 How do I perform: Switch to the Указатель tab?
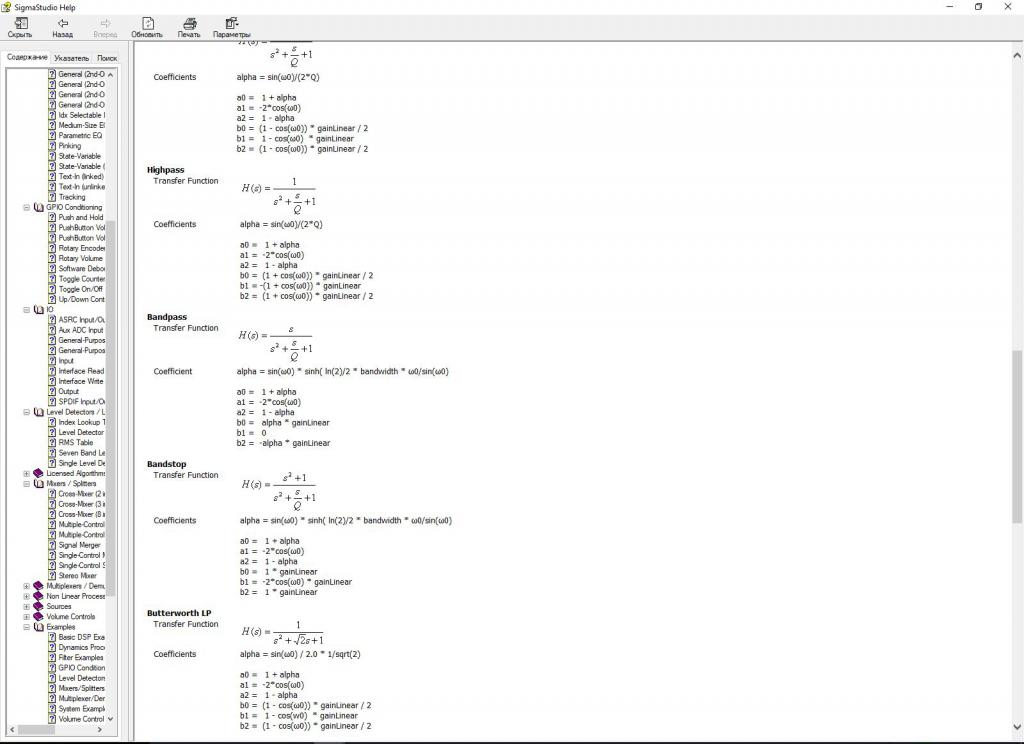click(71, 58)
